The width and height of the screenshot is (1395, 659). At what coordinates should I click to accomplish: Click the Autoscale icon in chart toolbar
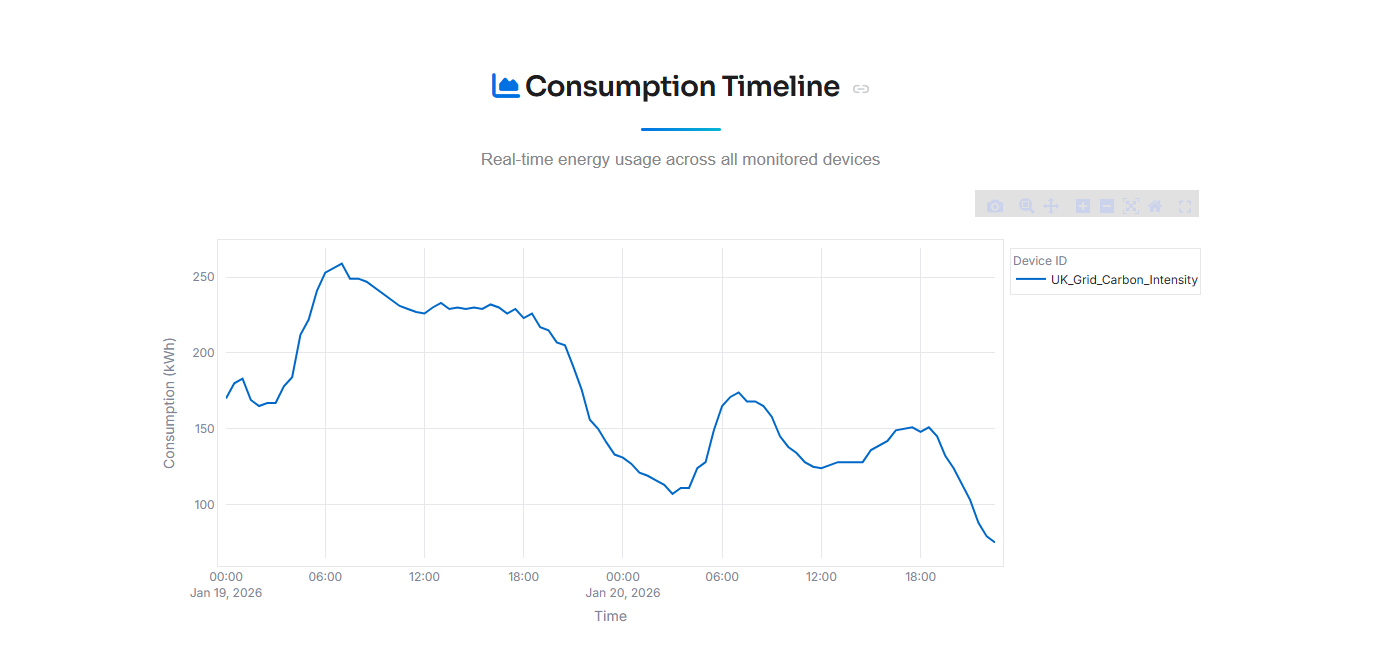pos(1131,206)
